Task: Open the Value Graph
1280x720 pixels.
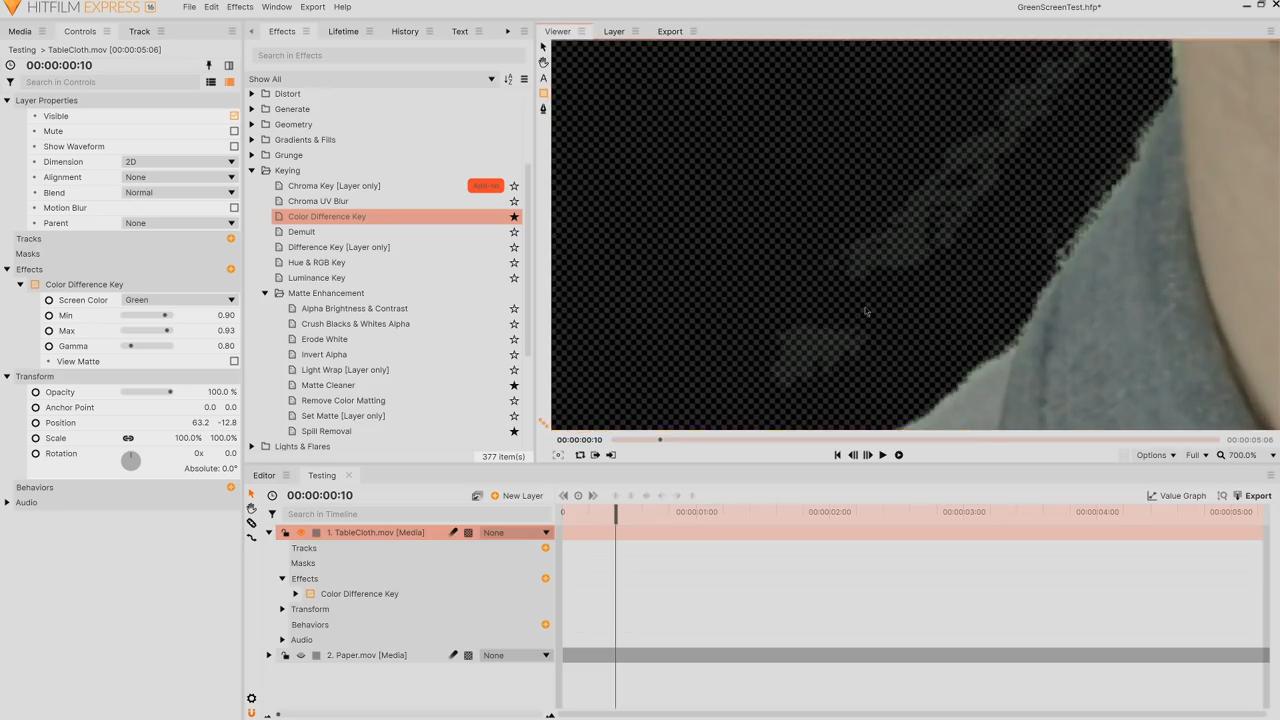Action: tap(1176, 496)
